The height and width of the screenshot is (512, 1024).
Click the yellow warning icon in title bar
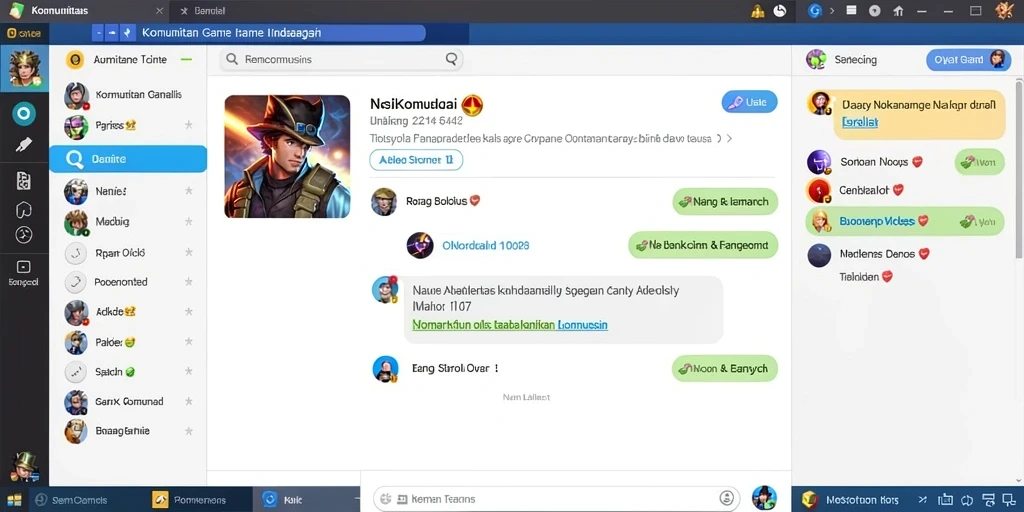[758, 10]
